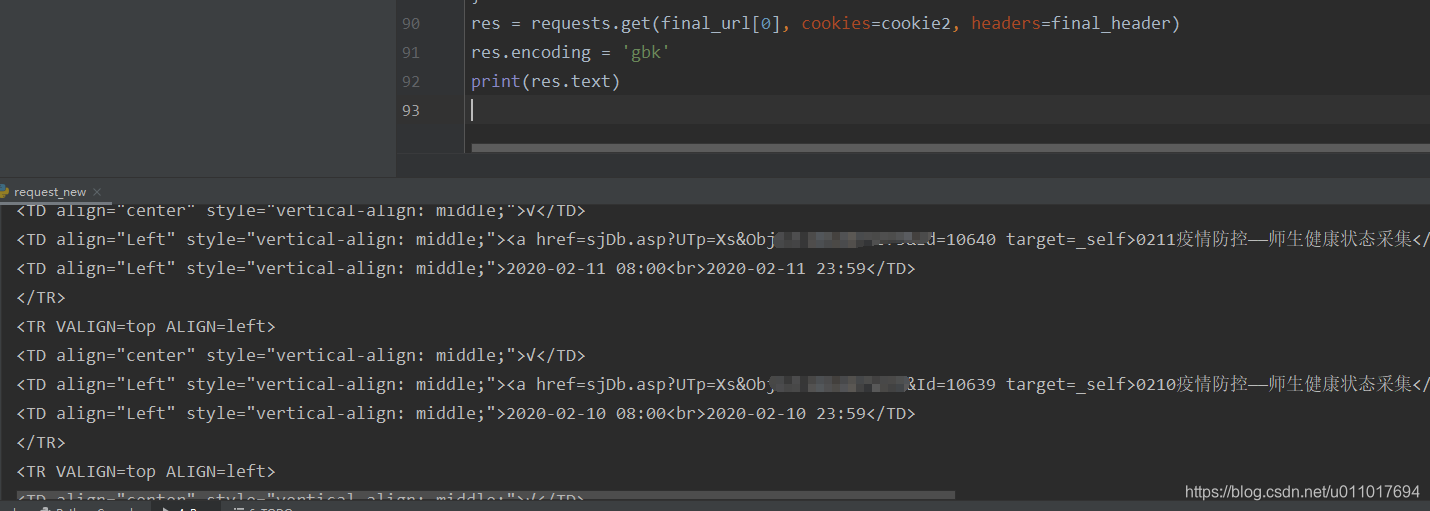Image resolution: width=1430 pixels, height=511 pixels.
Task: Select the request_new run tab
Action: (50, 192)
